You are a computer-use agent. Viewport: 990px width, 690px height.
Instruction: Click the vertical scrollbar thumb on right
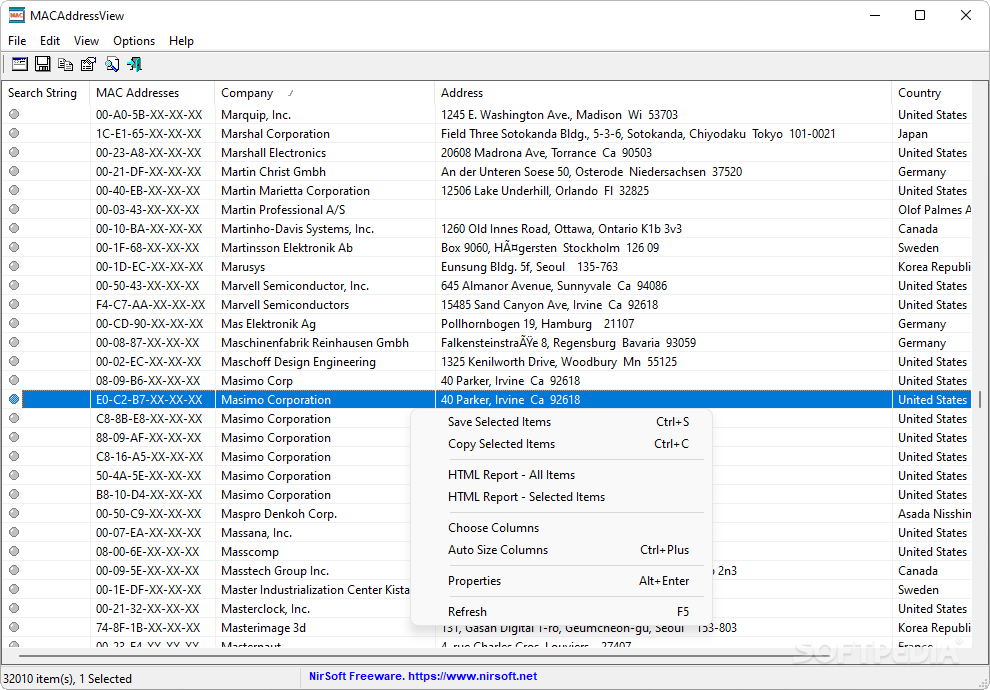(980, 399)
